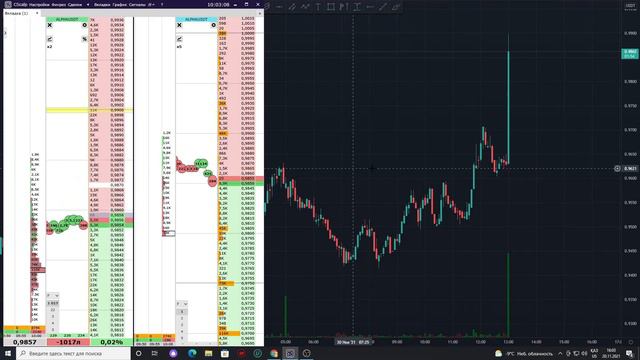This screenshot has width=640, height=360.
Task: Click the yellow highlighted 0,9900 row in left order book
Action: click(x=89, y=110)
